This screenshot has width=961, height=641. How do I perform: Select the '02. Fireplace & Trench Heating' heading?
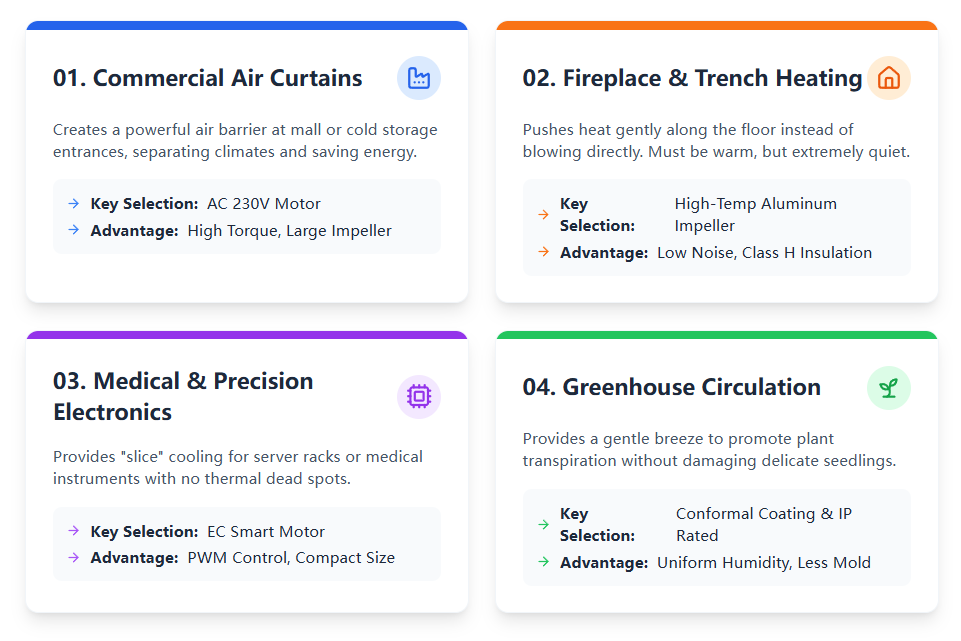[692, 78]
